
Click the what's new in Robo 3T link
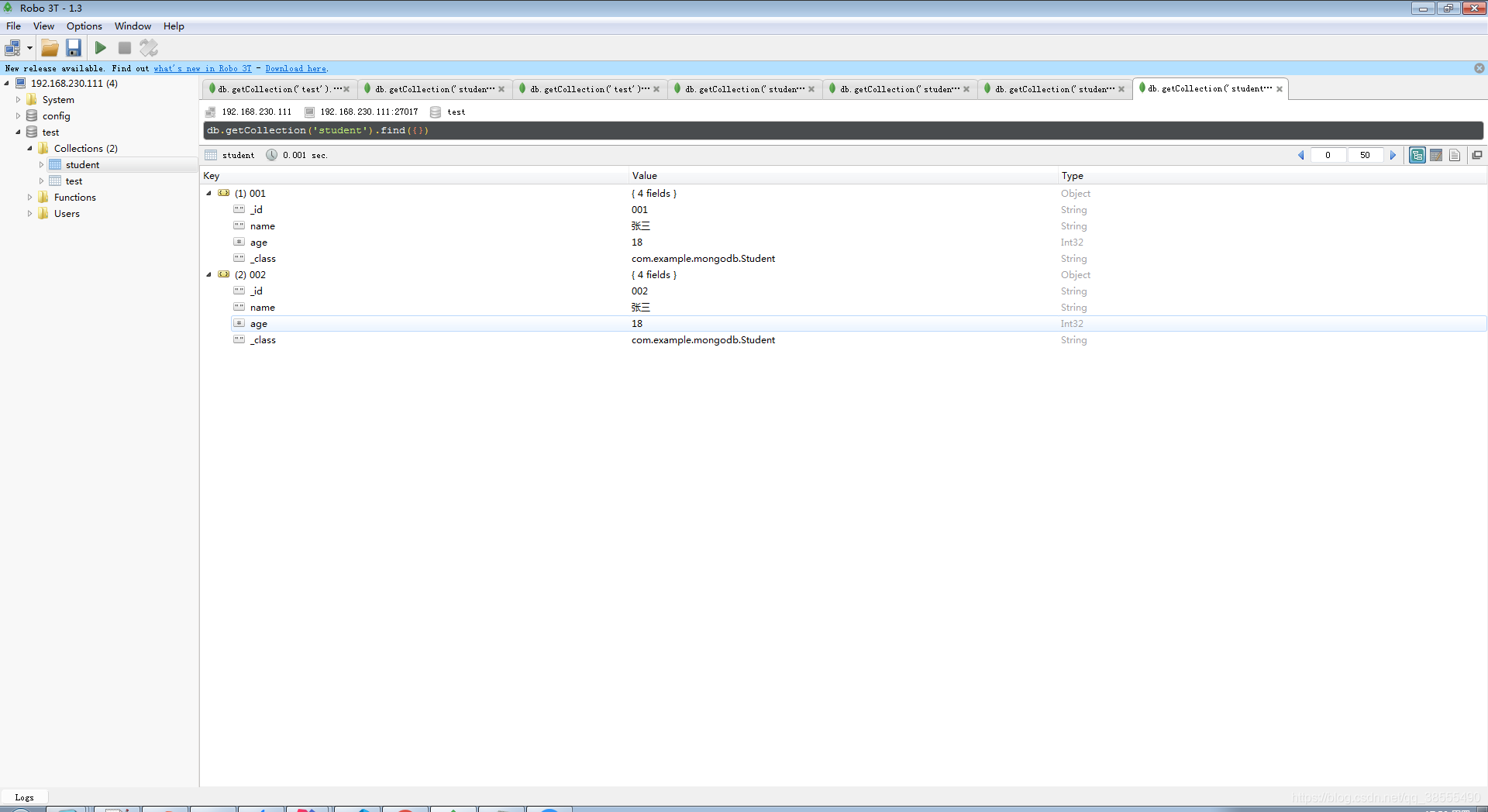pyautogui.click(x=202, y=68)
